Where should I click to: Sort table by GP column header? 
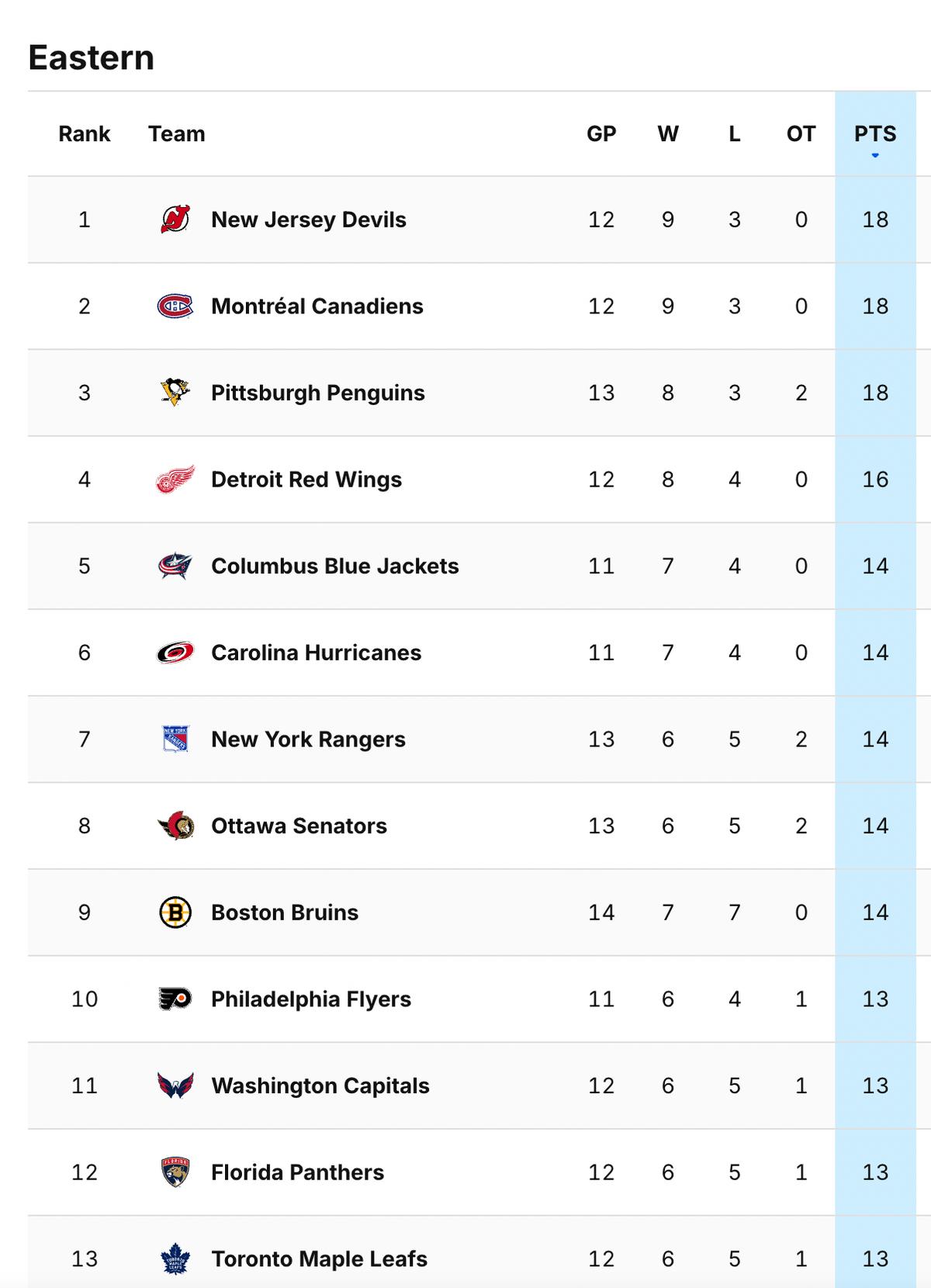click(601, 134)
